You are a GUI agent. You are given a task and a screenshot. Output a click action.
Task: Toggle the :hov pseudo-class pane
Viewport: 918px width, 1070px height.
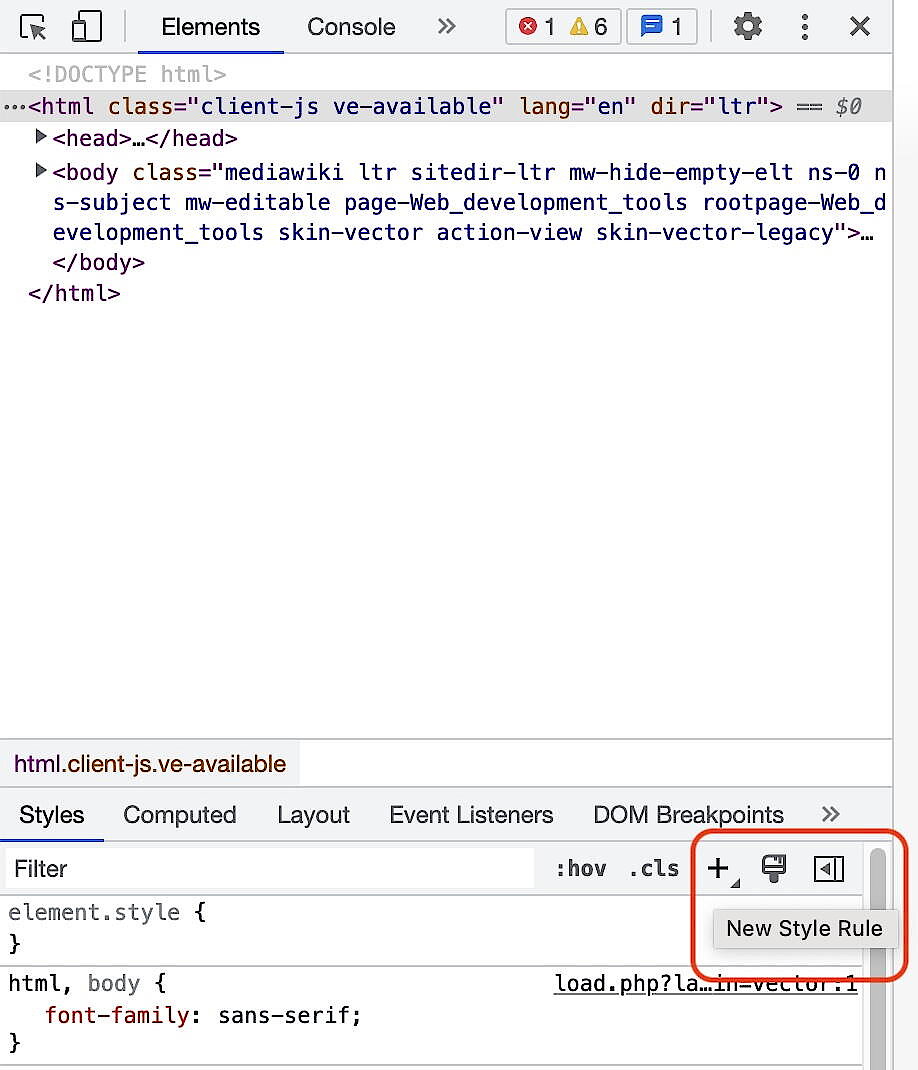click(x=583, y=868)
